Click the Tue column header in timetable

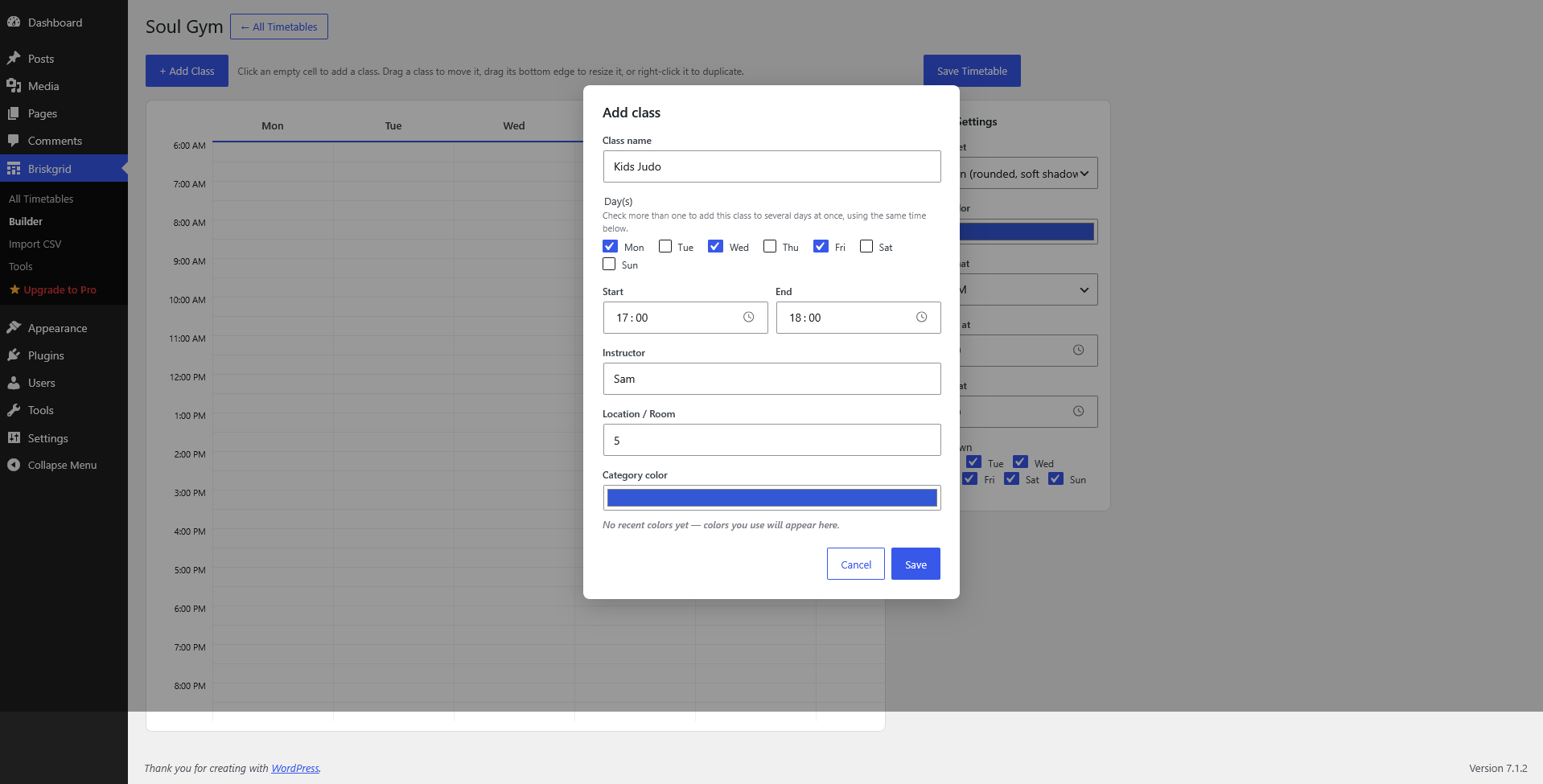pos(393,125)
